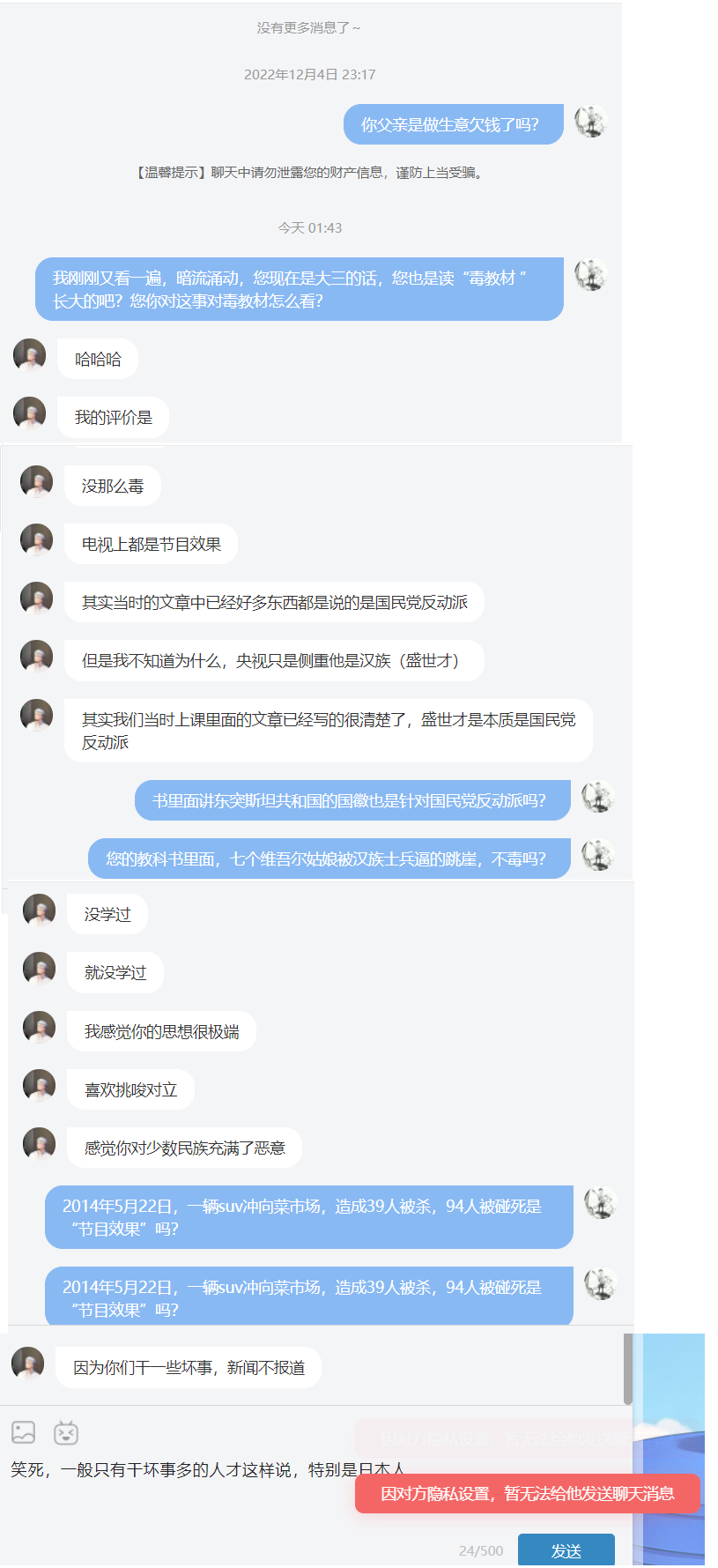Click the image upload icon

[x=24, y=1432]
